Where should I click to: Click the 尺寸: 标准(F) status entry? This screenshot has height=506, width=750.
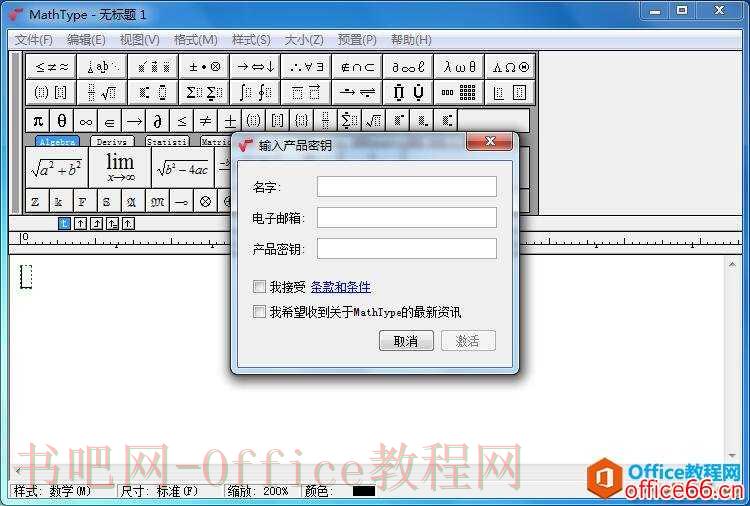click(x=159, y=491)
